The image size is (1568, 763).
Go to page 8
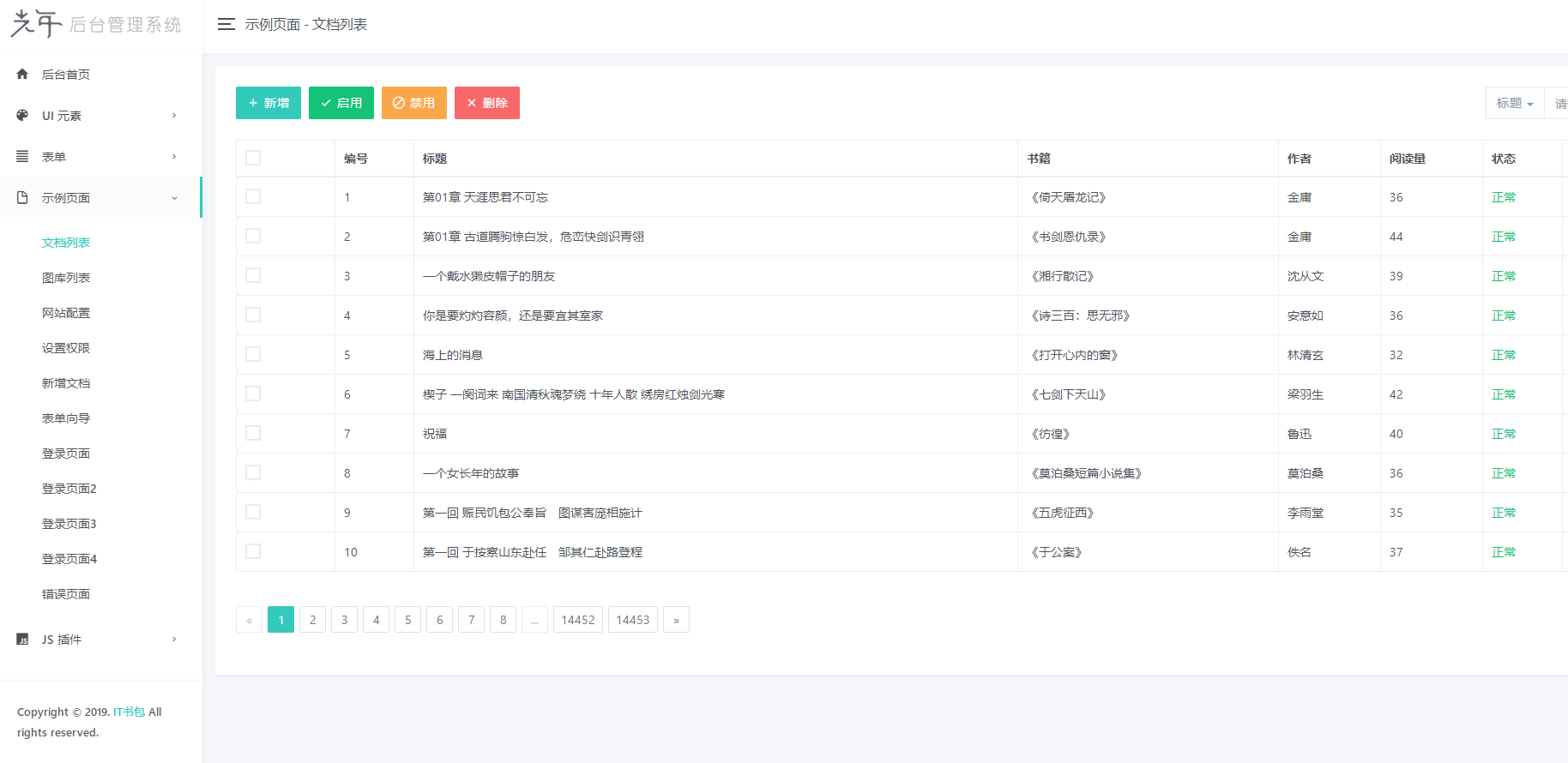pos(504,620)
